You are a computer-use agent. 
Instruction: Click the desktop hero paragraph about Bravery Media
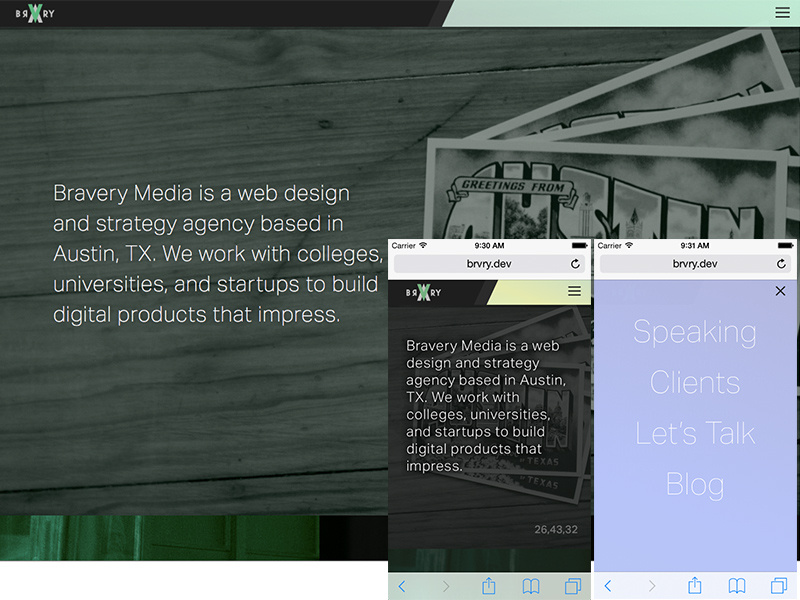point(218,254)
